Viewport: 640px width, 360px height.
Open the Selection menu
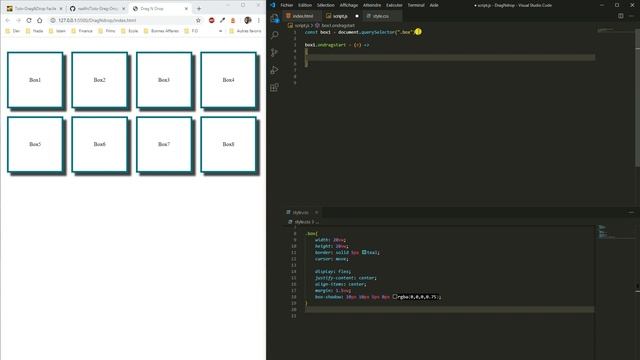pos(326,5)
